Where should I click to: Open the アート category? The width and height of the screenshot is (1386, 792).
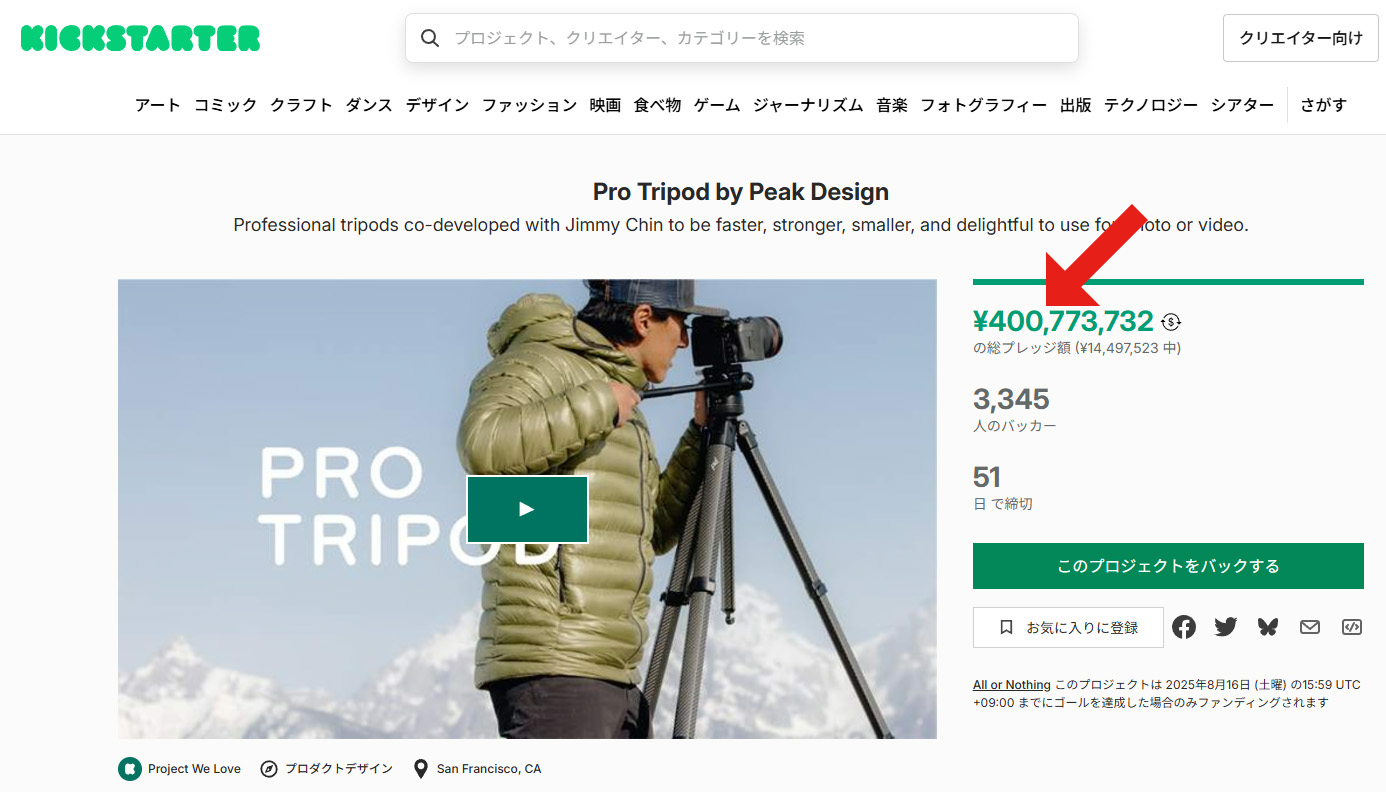coord(158,105)
